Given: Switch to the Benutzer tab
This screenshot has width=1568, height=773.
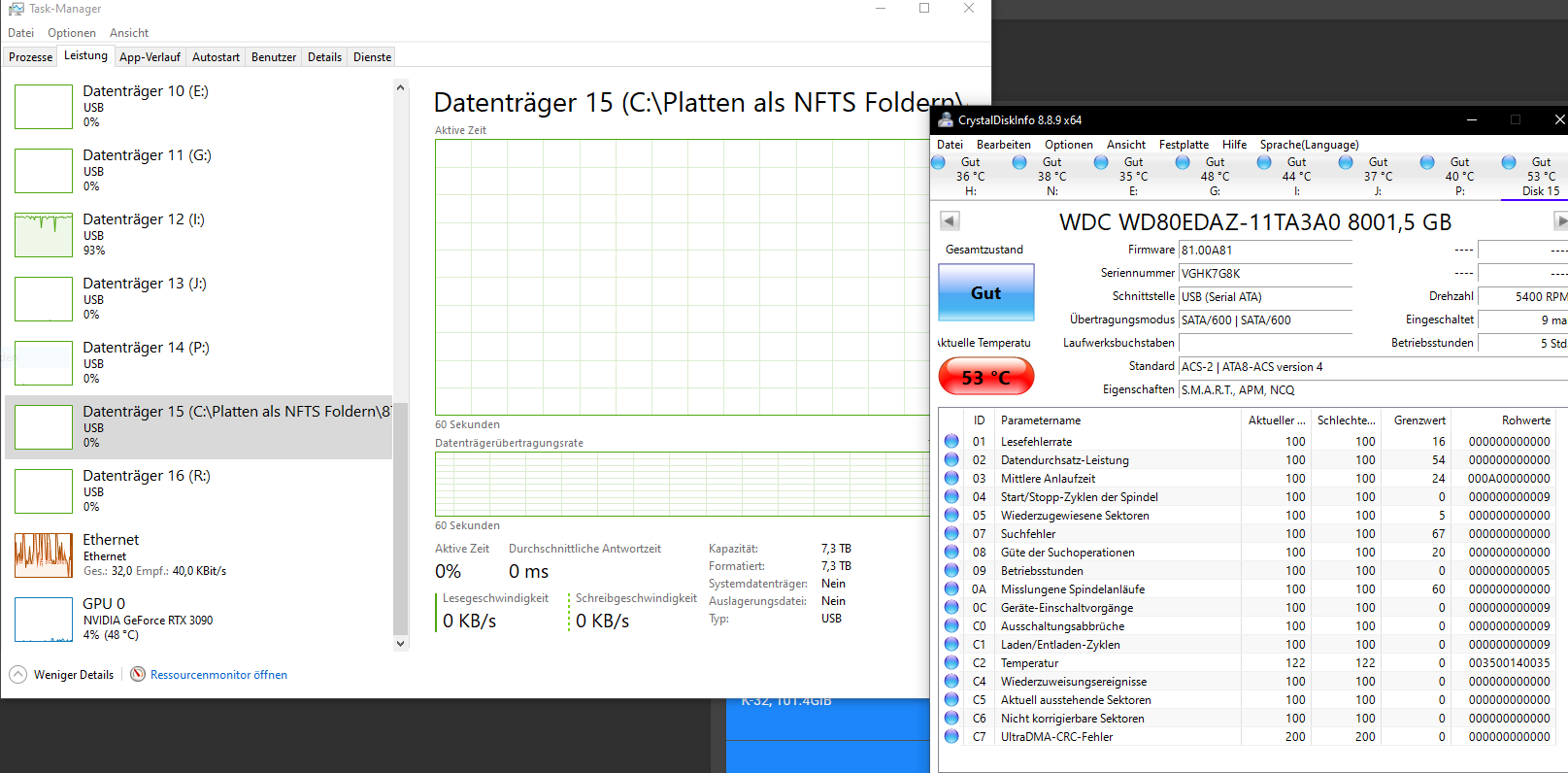Looking at the screenshot, I should pyautogui.click(x=274, y=57).
